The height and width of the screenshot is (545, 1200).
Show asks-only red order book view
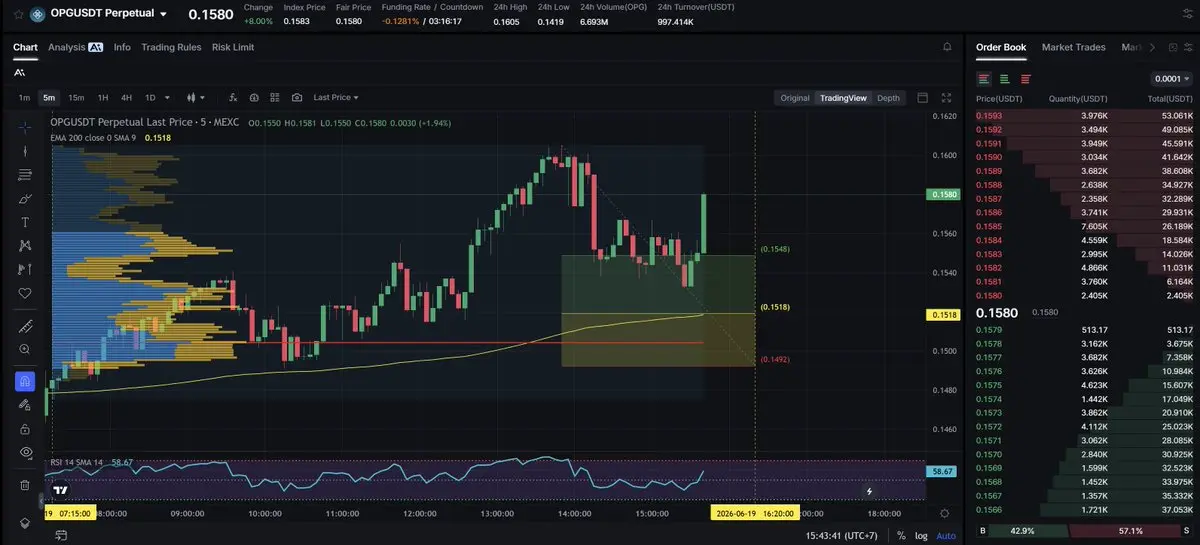[1025, 79]
